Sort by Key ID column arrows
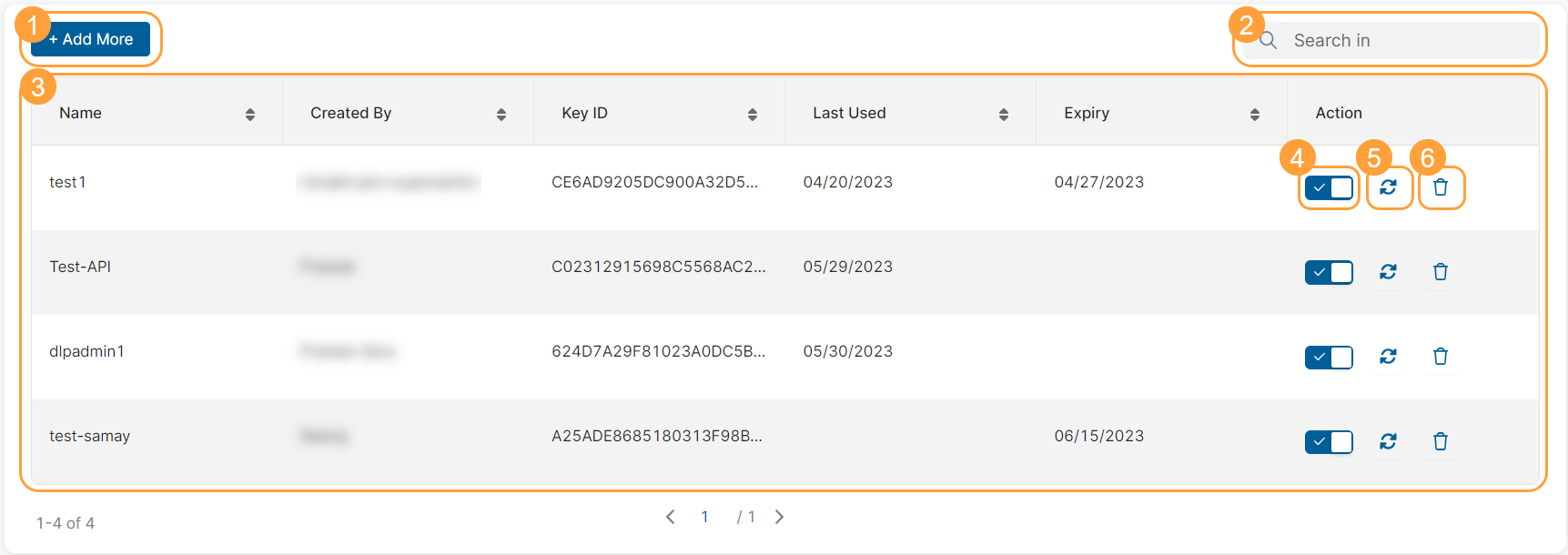The image size is (1568, 555). 753,114
